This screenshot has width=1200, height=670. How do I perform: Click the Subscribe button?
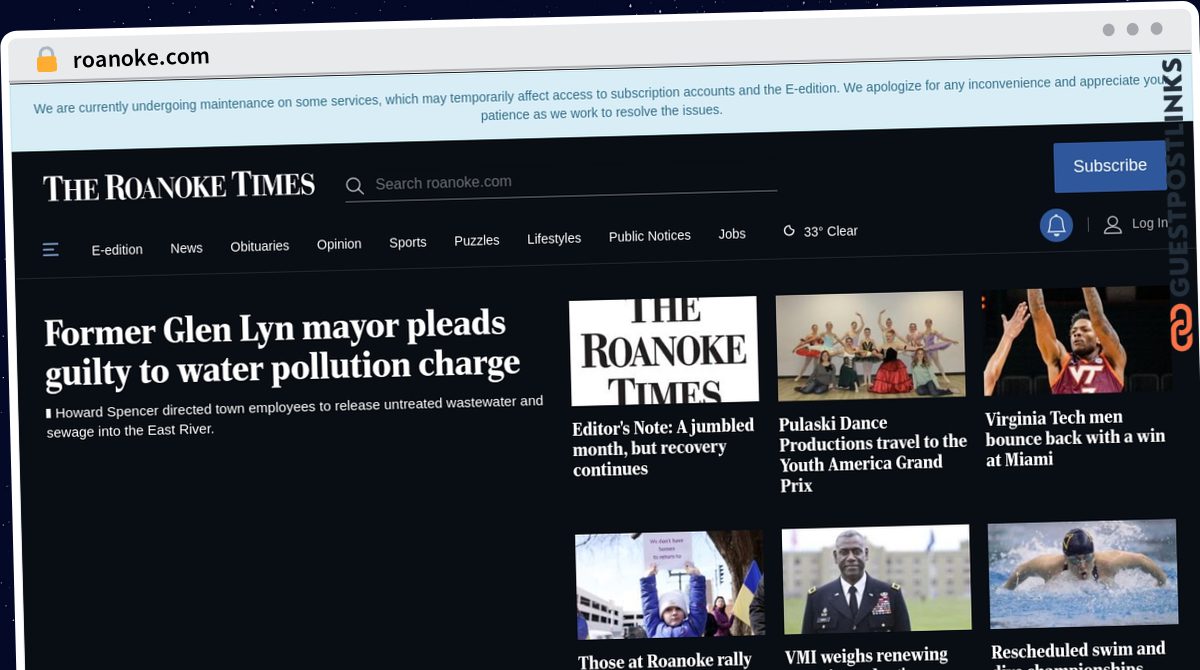coord(1110,166)
